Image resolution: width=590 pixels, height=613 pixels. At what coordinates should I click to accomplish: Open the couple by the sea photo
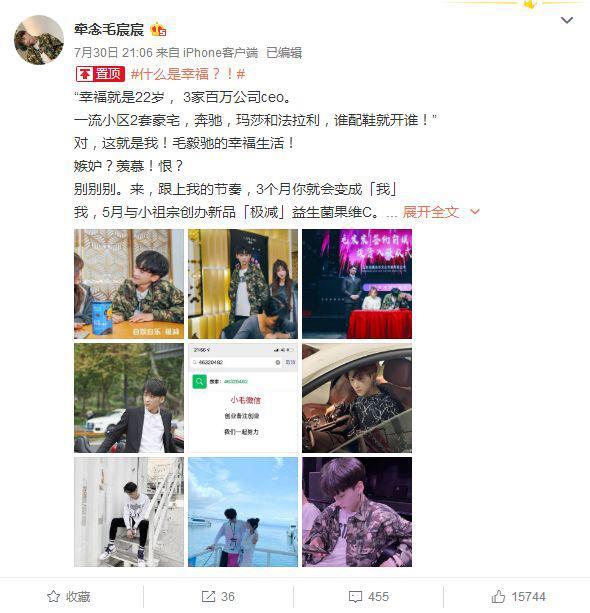pos(243,512)
